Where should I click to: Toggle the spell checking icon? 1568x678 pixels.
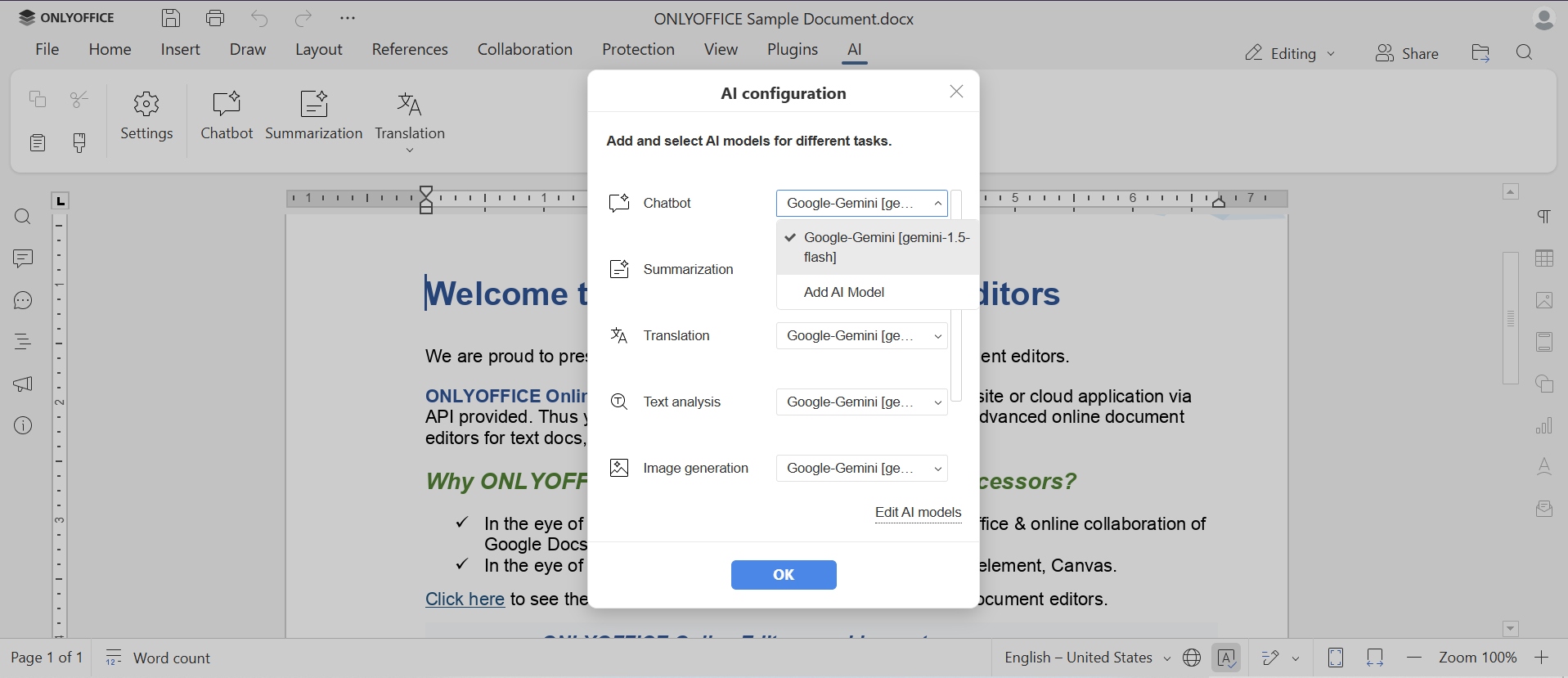click(x=1226, y=658)
